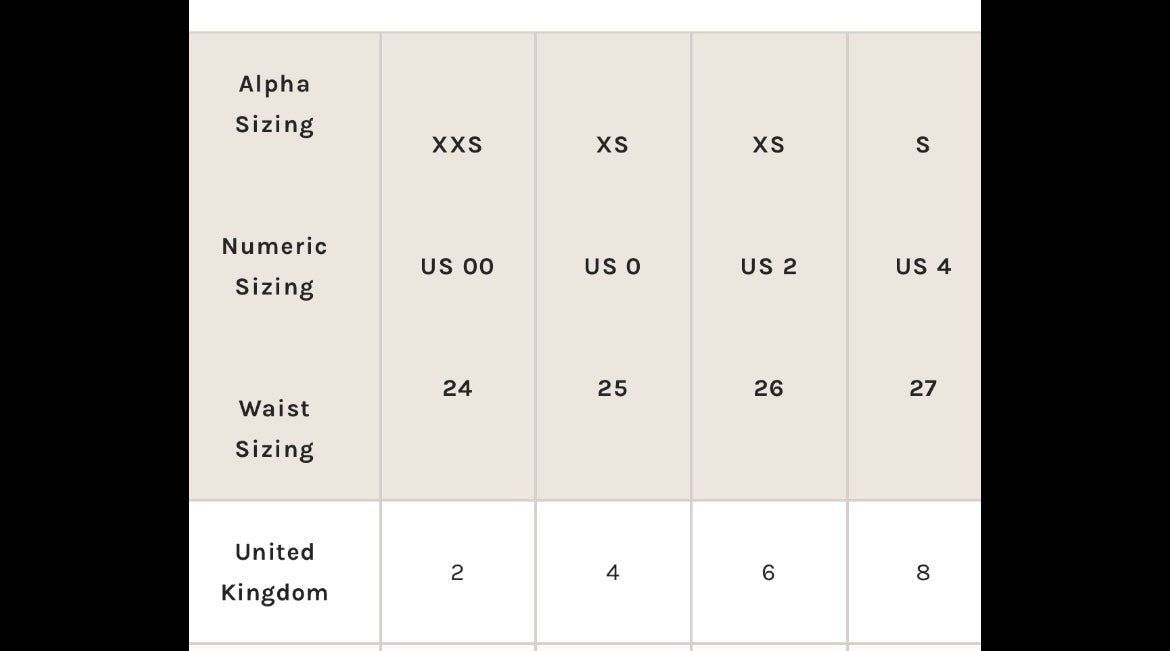Image resolution: width=1170 pixels, height=651 pixels.
Task: Pick United Kingdom size 4 cell
Action: (x=612, y=572)
